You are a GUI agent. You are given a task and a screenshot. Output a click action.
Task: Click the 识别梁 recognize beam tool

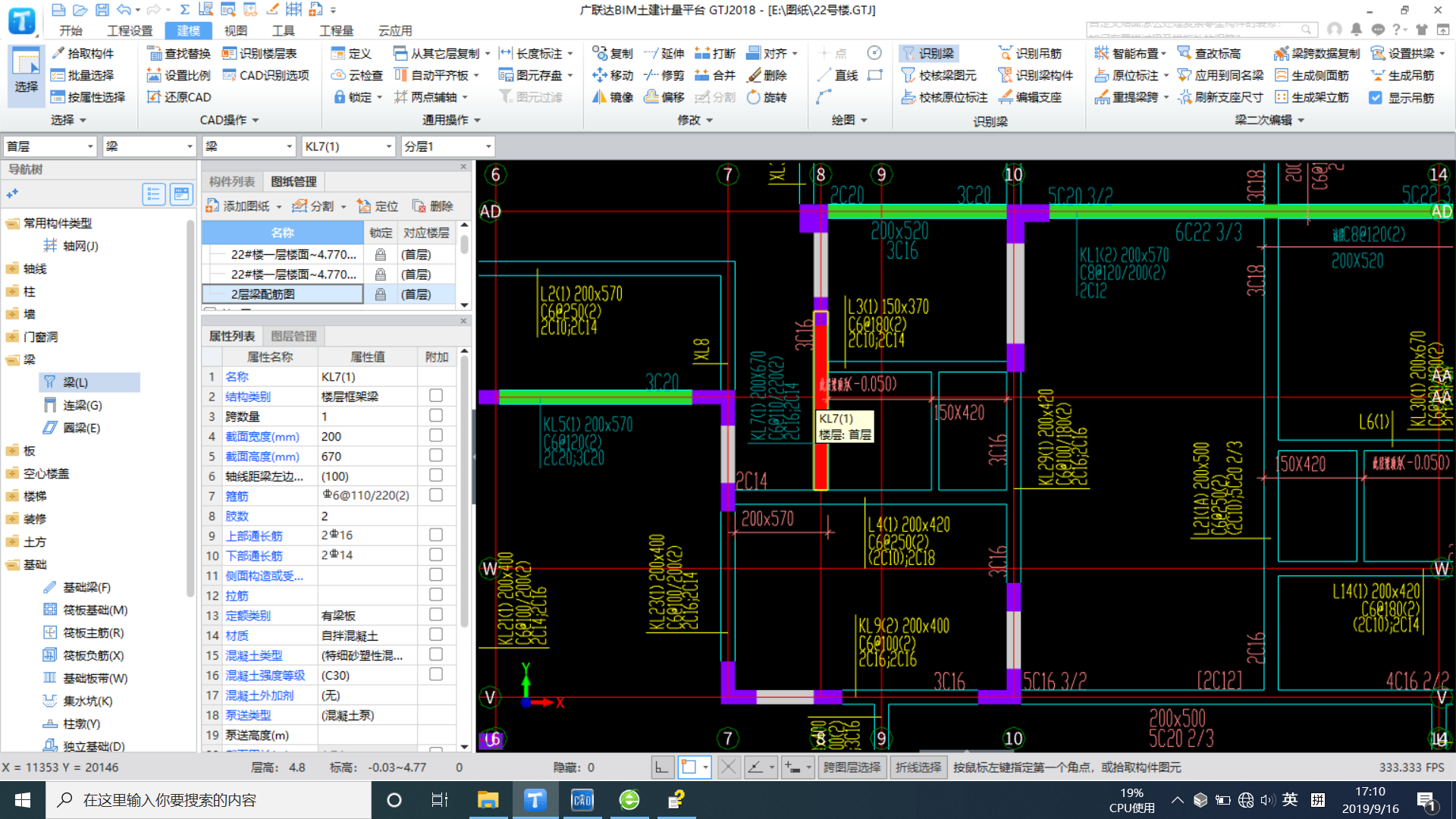928,53
